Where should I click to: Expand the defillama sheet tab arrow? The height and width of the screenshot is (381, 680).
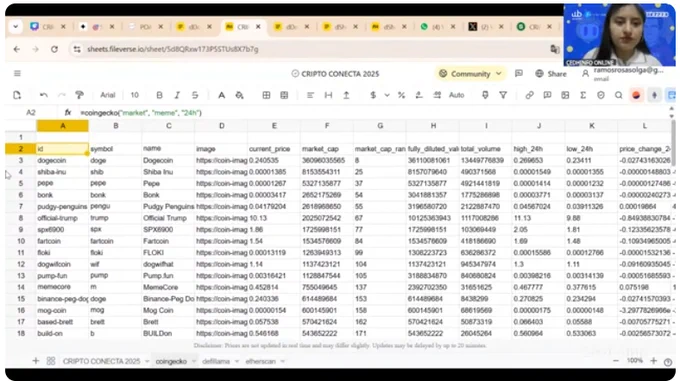pos(236,361)
